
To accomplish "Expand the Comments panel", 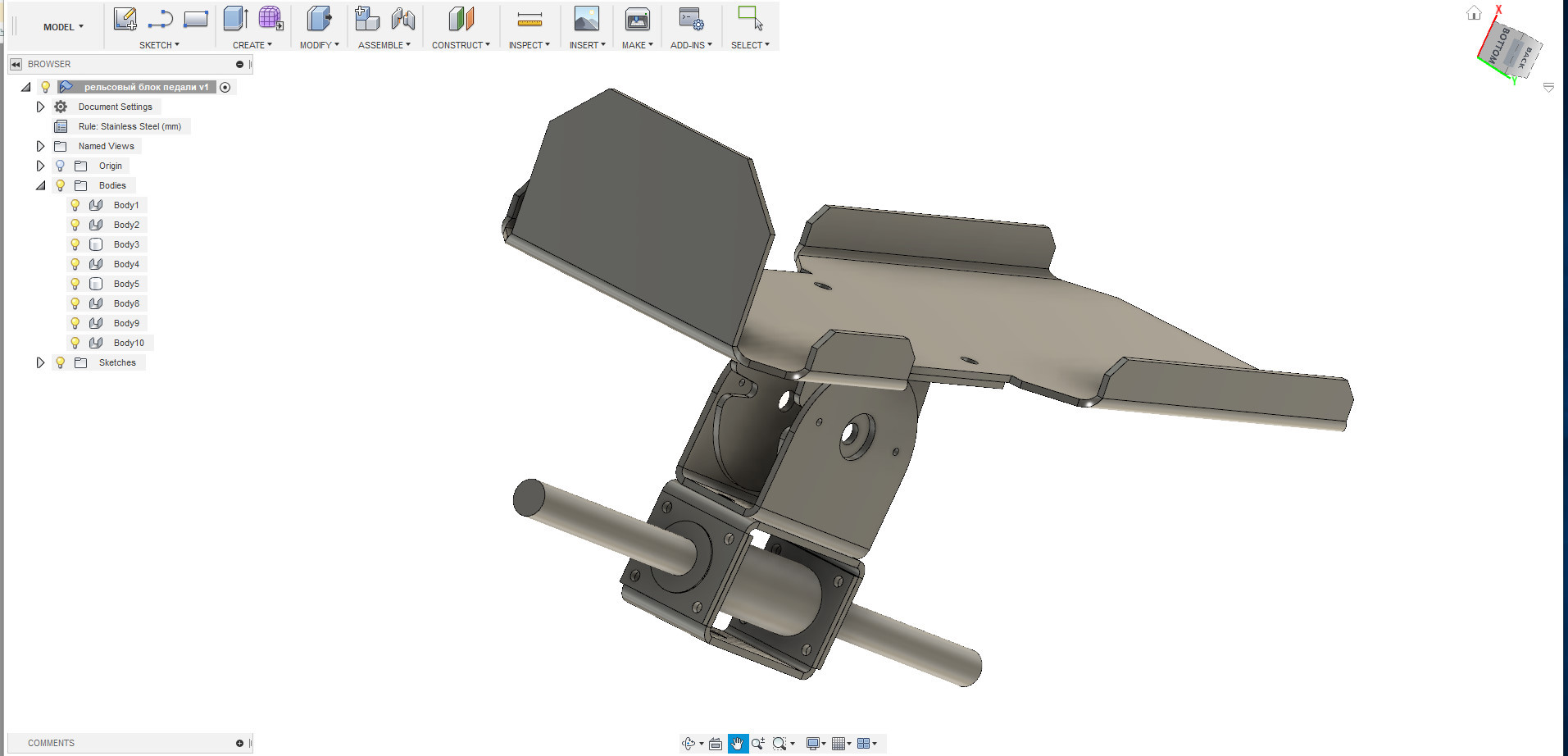I will pyautogui.click(x=239, y=743).
